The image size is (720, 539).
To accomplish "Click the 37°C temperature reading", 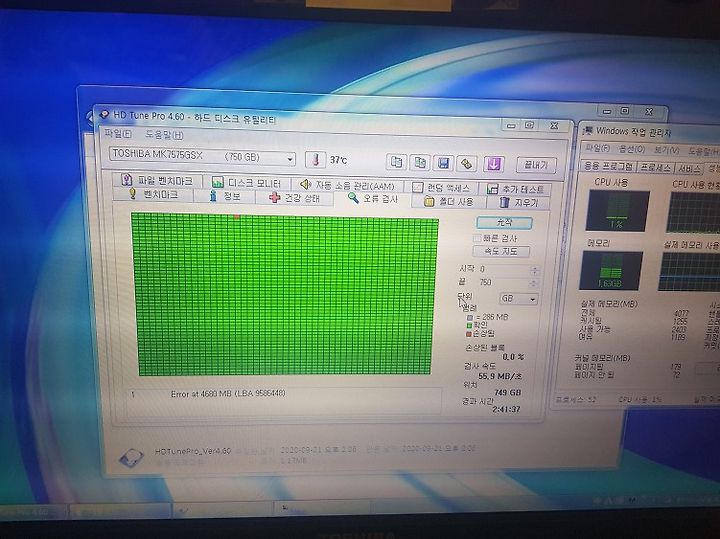I will pos(338,160).
